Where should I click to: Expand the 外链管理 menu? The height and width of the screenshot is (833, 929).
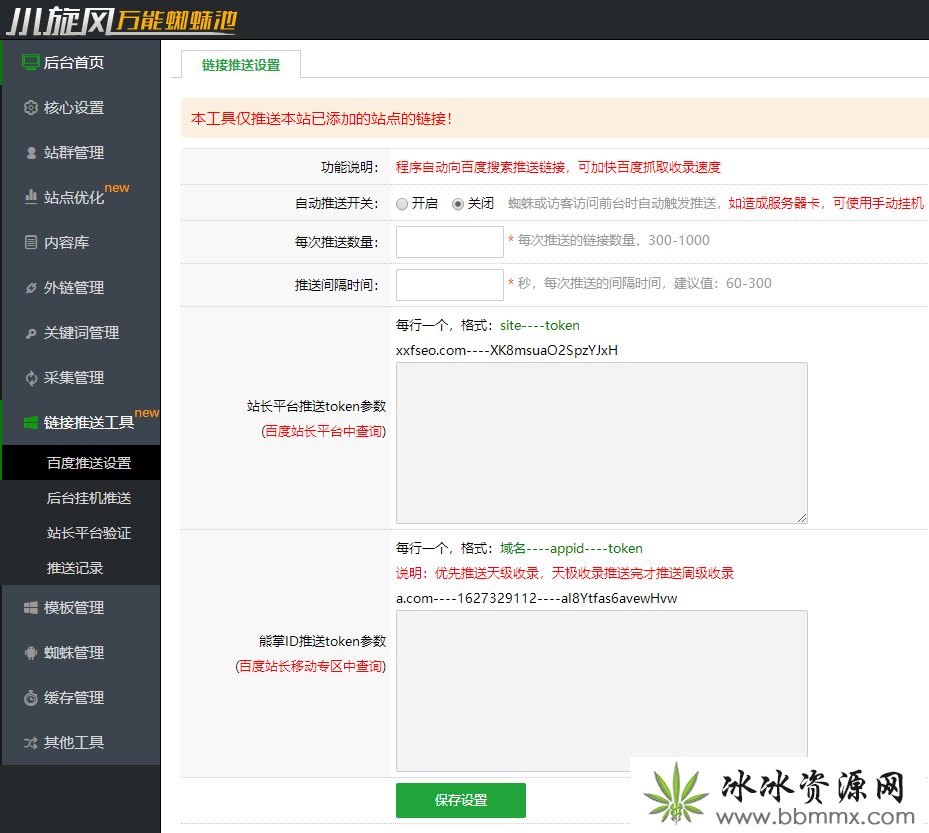(x=81, y=287)
